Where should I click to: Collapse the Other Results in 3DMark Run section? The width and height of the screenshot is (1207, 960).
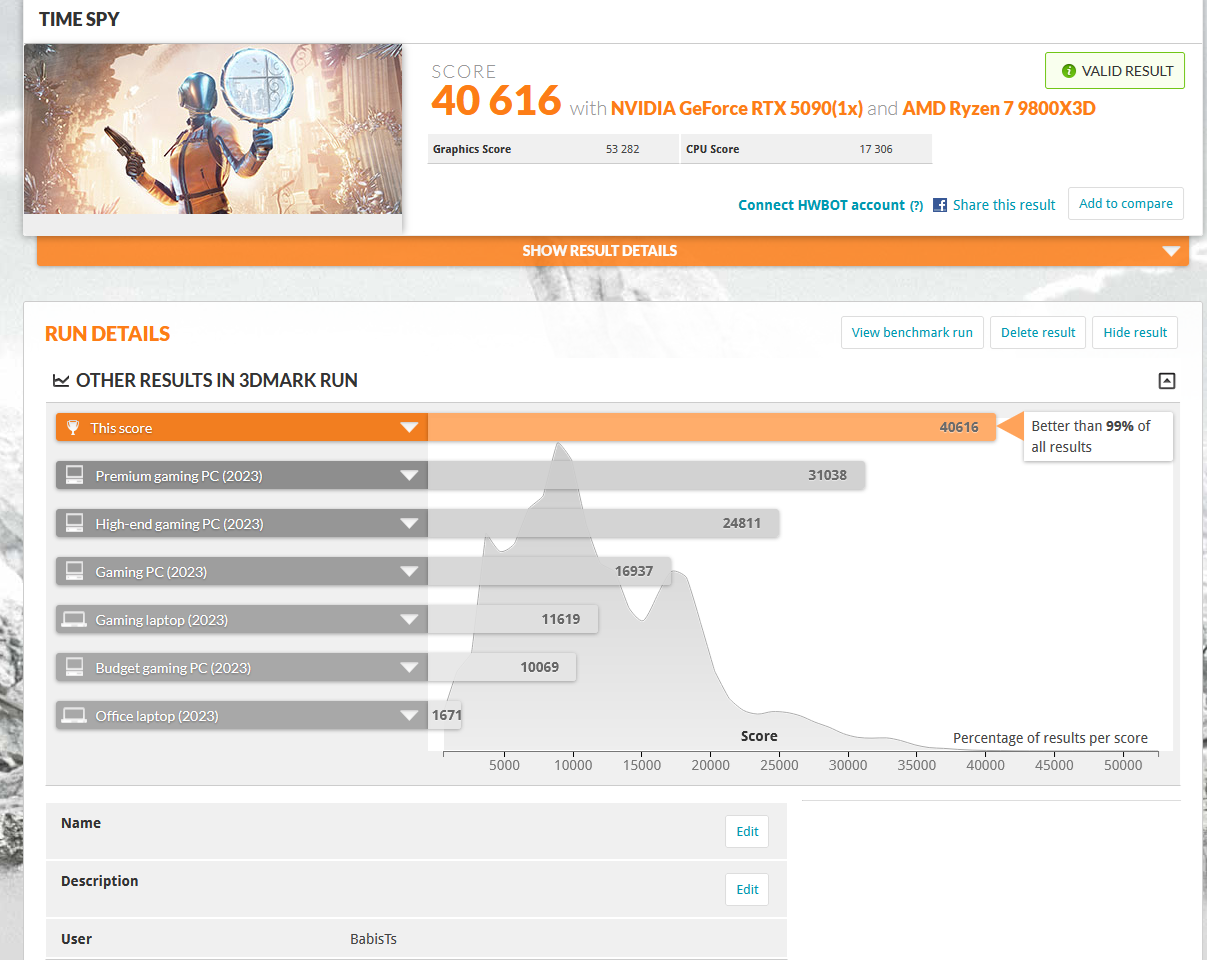[x=1167, y=381]
